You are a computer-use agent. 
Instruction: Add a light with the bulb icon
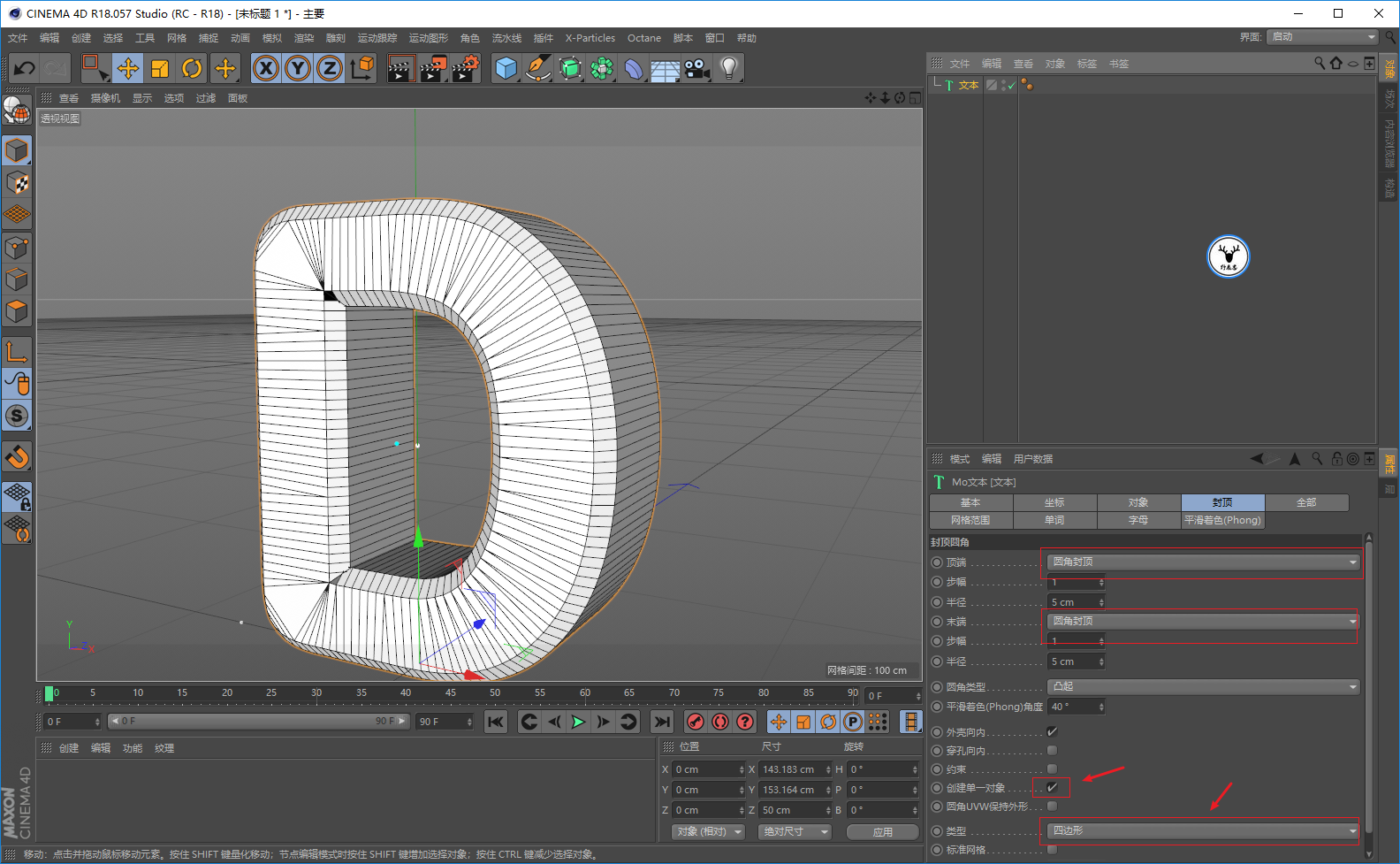(x=729, y=68)
